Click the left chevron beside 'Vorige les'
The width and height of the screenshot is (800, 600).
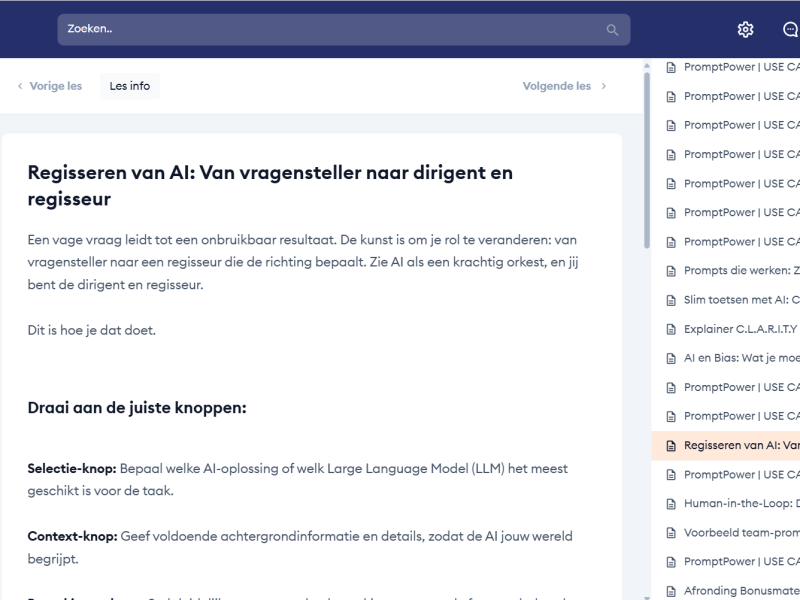(20, 87)
